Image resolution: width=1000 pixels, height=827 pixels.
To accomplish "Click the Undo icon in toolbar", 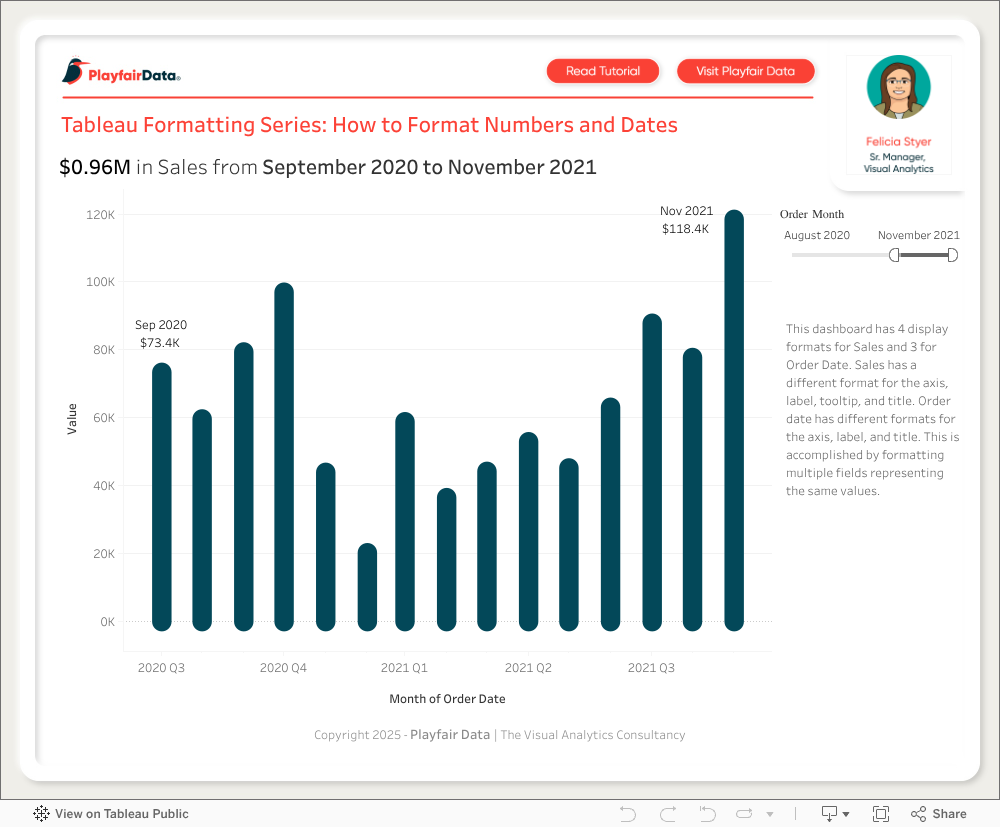I will click(x=628, y=813).
